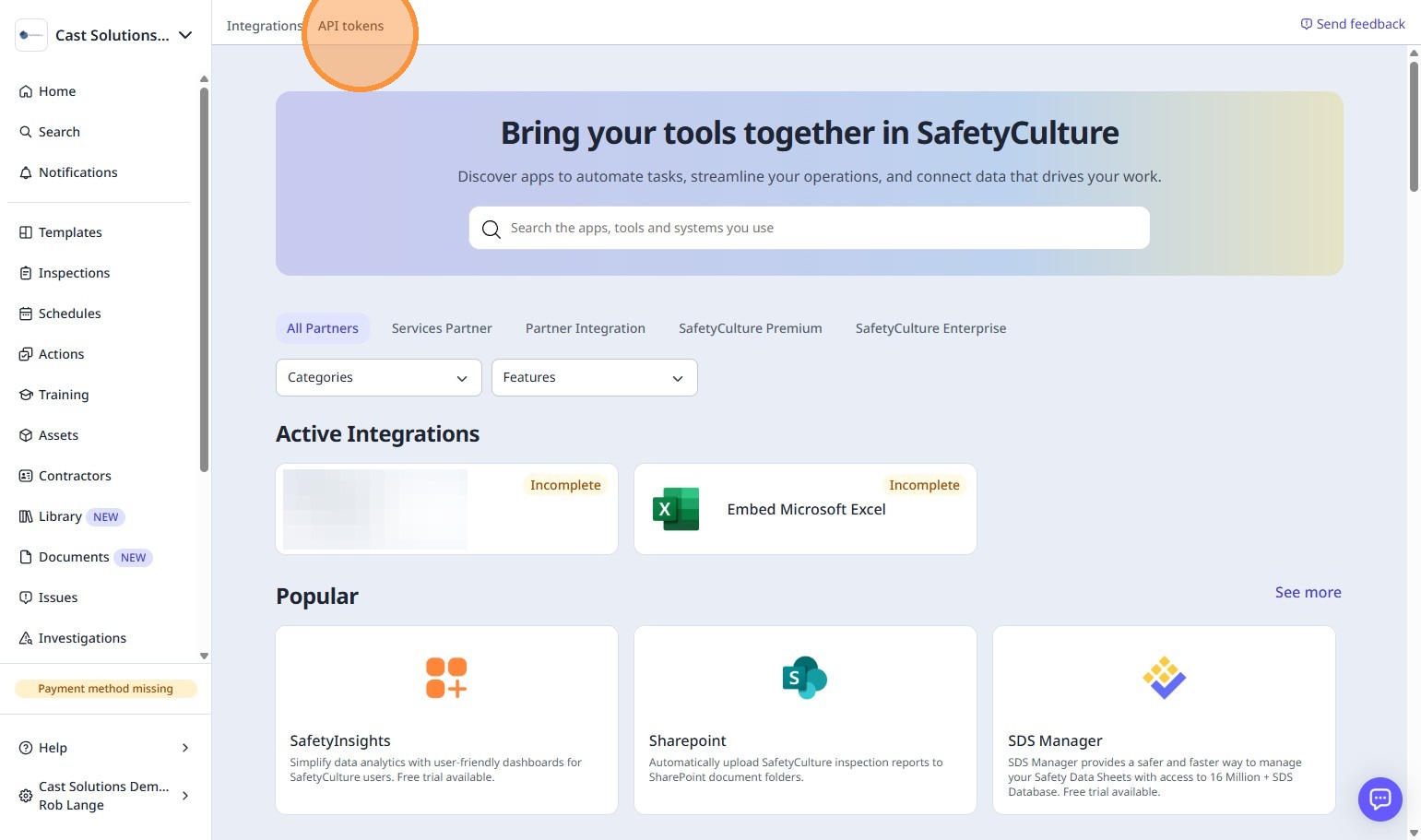This screenshot has width=1421, height=840.
Task: Select the Search magnifier icon in sidebar
Action: point(26,132)
